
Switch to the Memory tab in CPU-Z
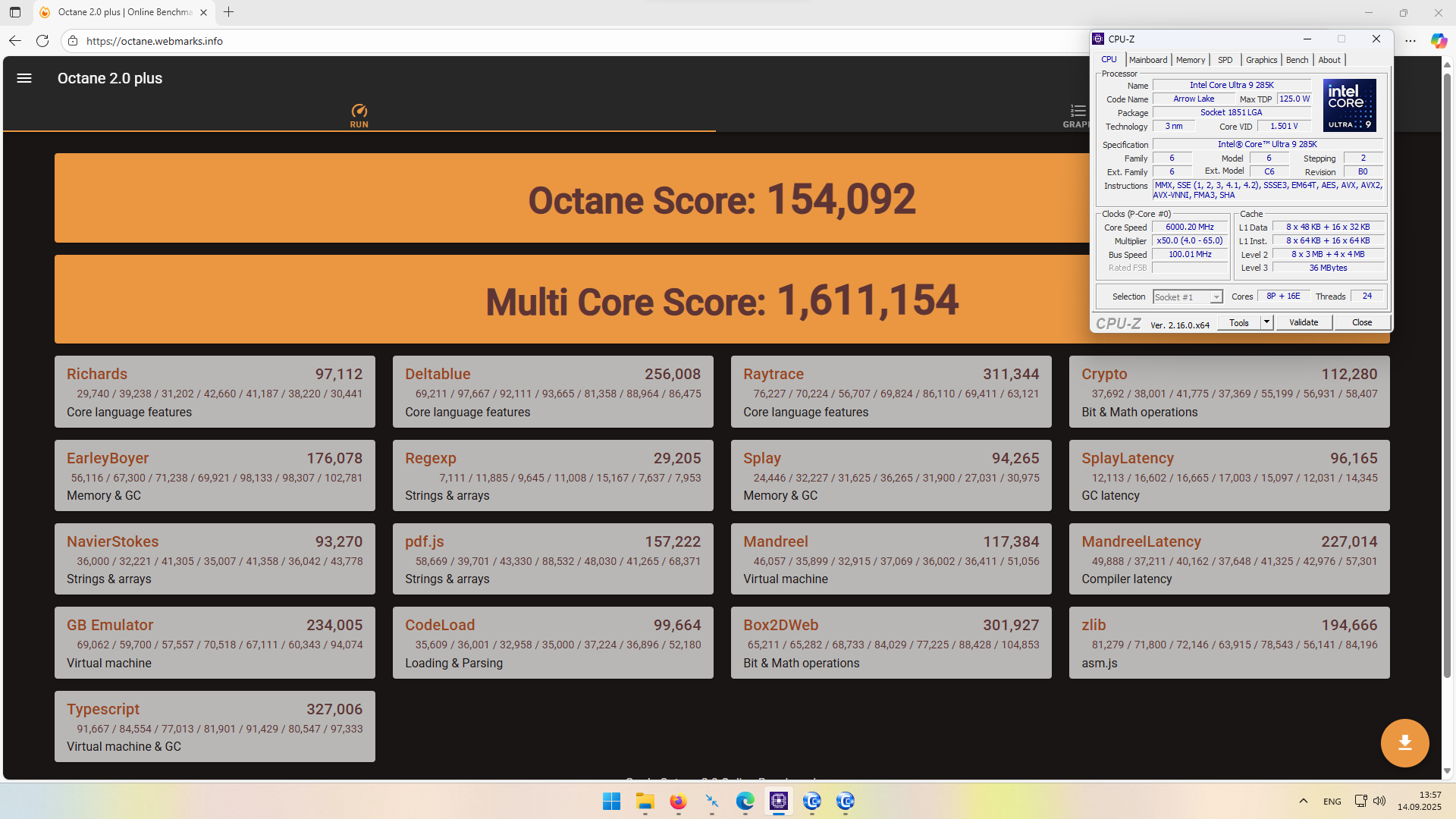coord(1190,60)
